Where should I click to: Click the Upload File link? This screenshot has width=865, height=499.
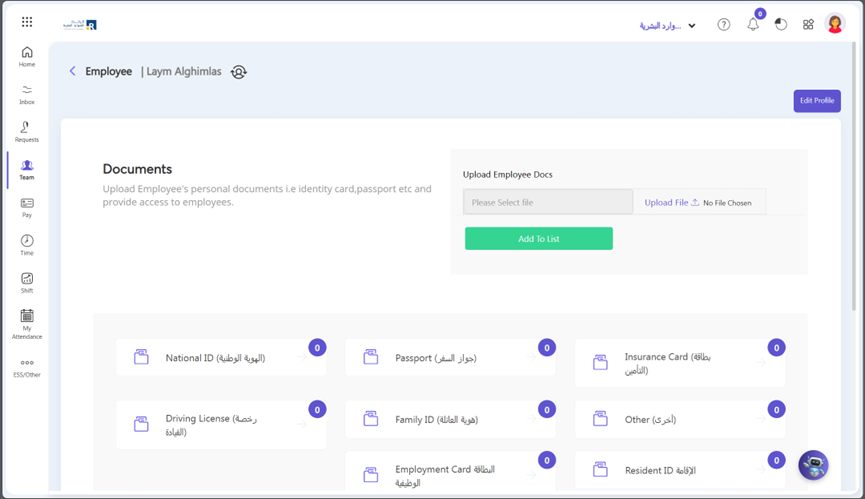coord(671,203)
